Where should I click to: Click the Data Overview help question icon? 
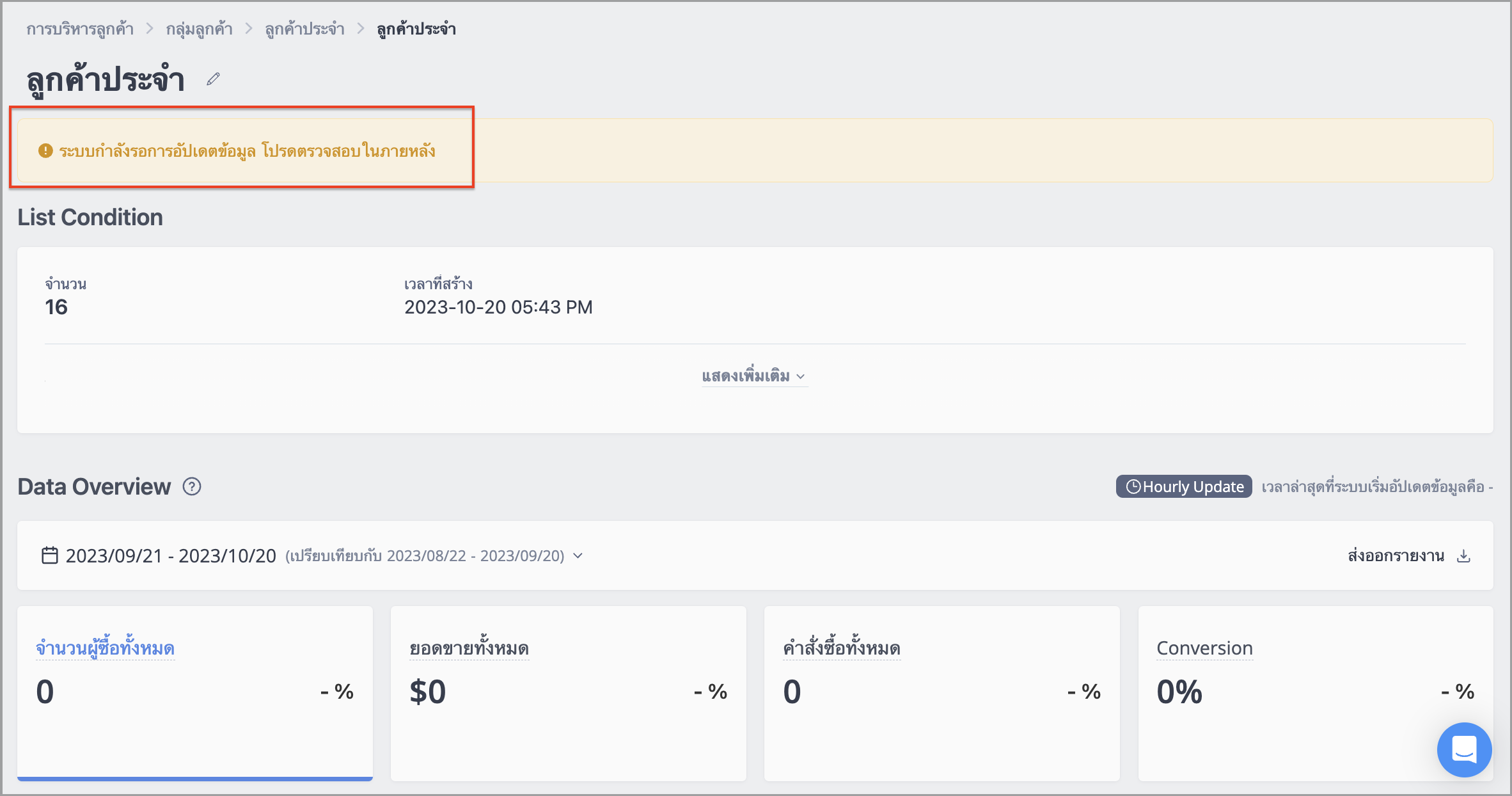coord(192,487)
